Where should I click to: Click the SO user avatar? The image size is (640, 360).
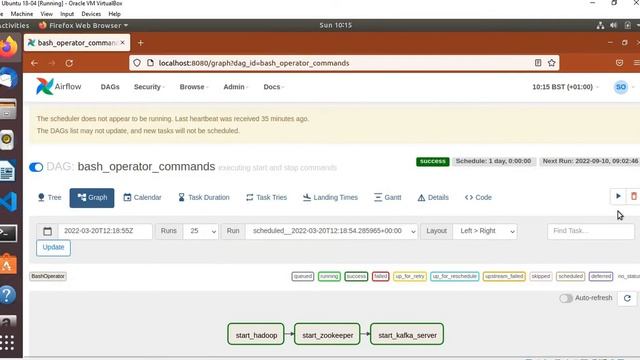(621, 87)
